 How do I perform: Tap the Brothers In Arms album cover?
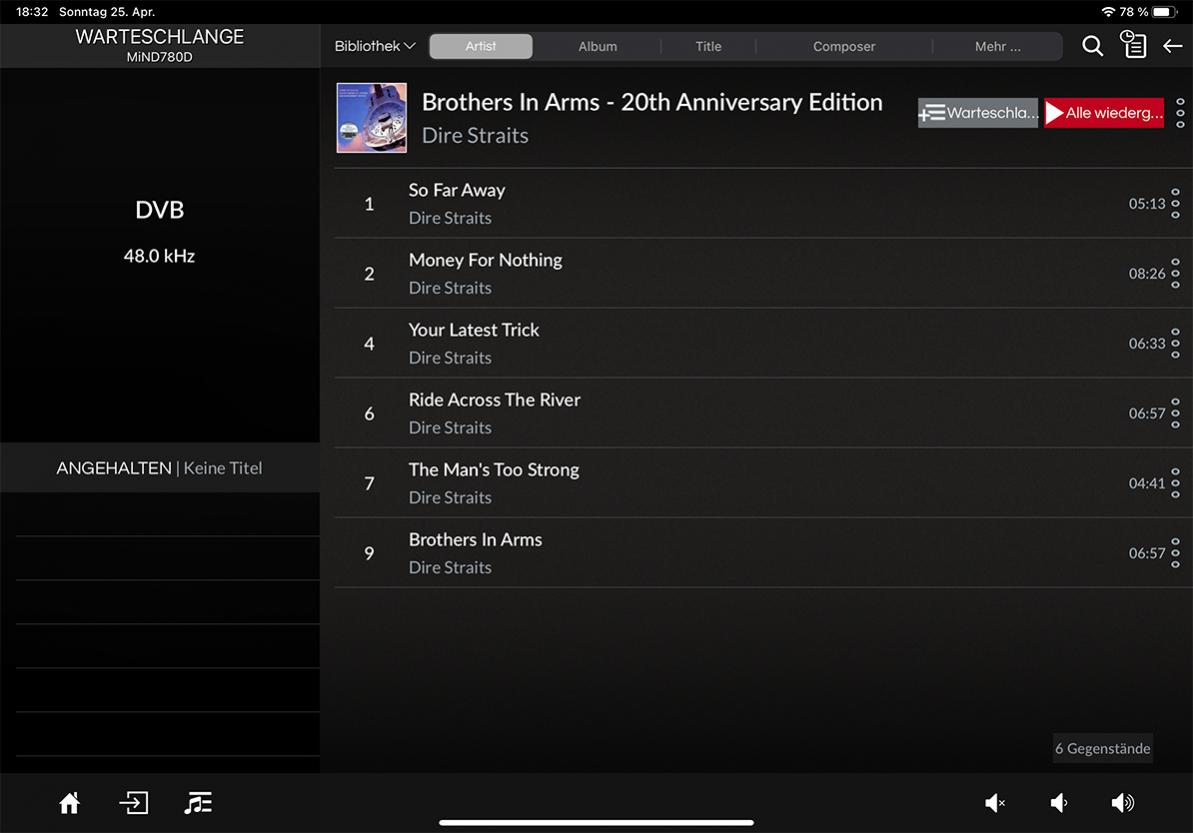coord(372,118)
